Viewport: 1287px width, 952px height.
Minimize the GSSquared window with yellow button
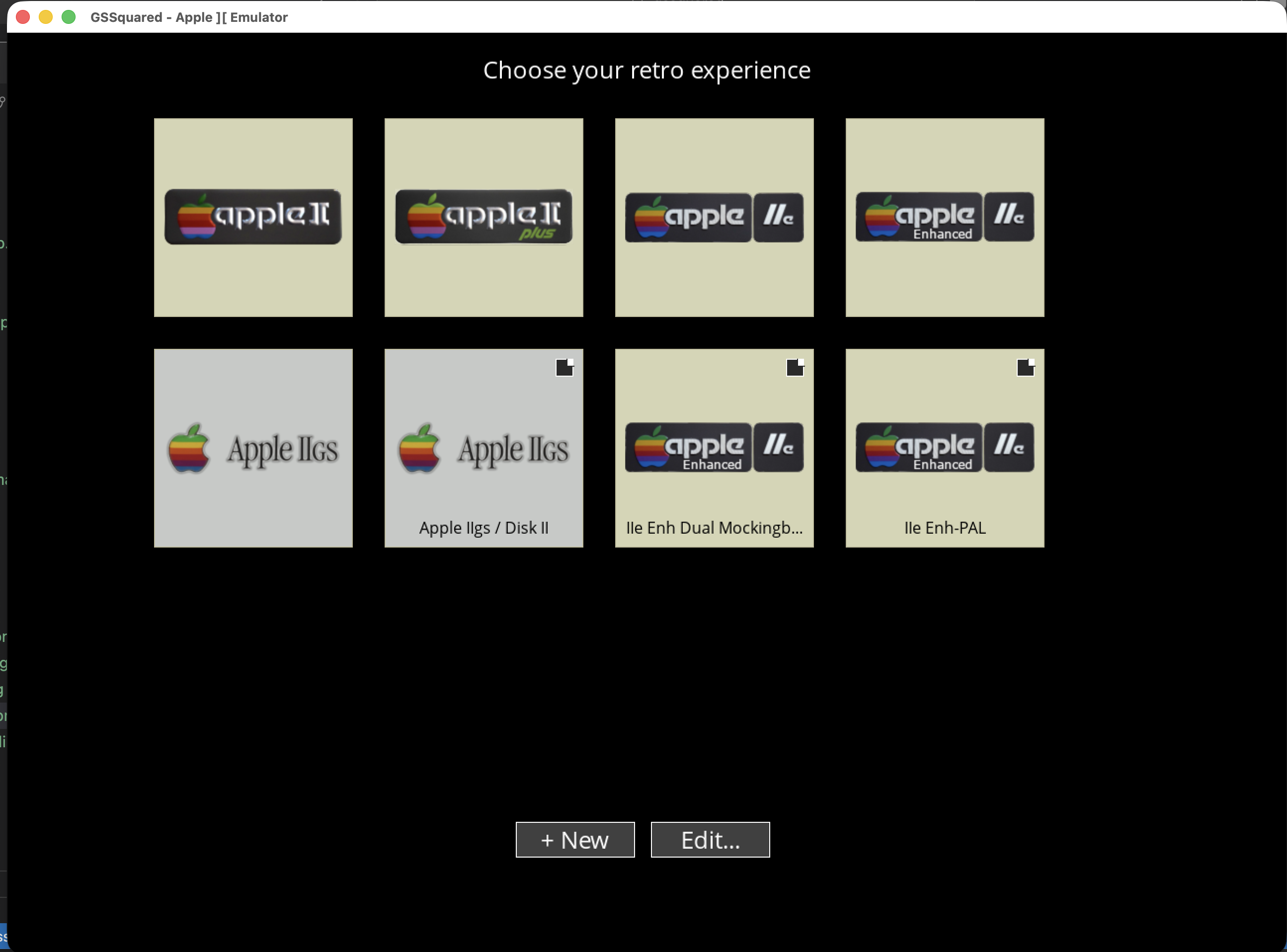point(46,17)
